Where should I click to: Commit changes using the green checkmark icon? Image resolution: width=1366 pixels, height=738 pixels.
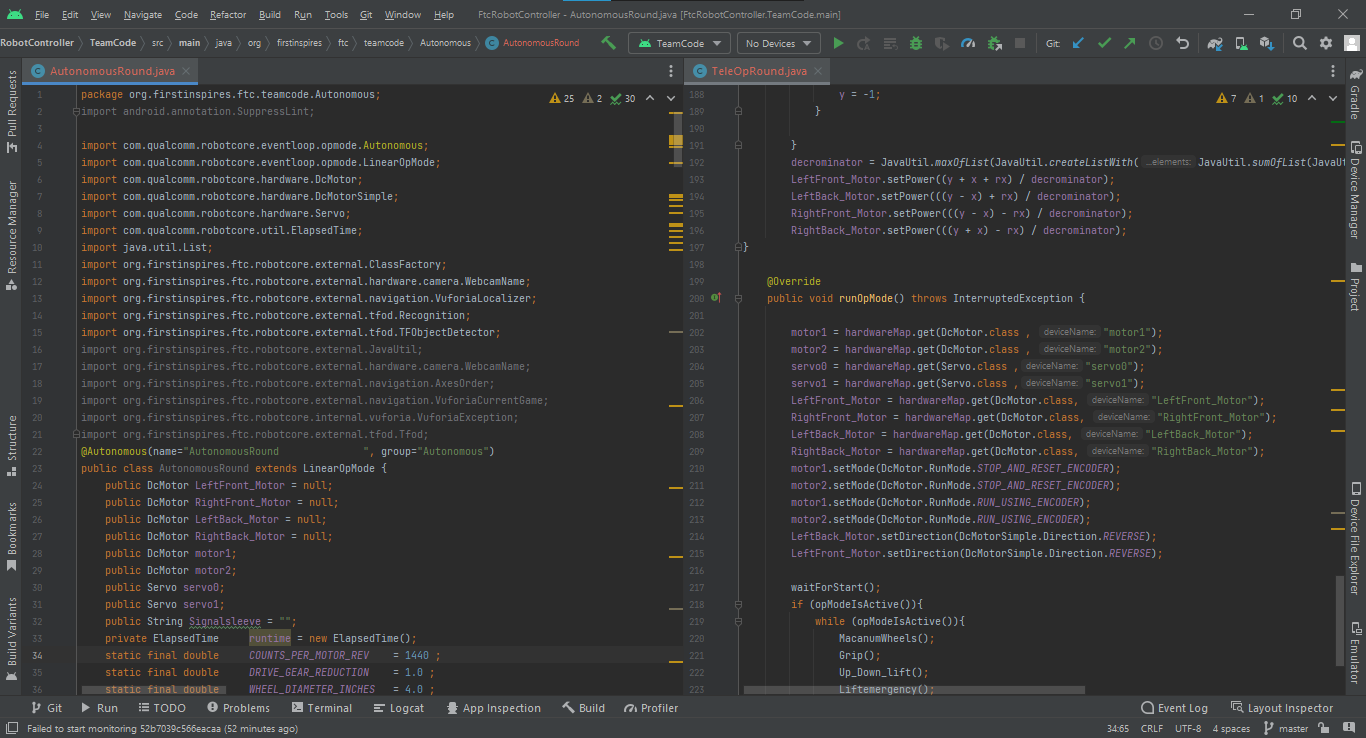coord(1104,43)
